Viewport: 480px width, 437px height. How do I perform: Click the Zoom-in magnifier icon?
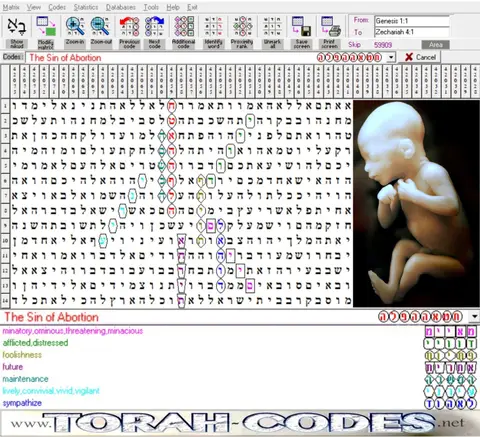pos(75,27)
